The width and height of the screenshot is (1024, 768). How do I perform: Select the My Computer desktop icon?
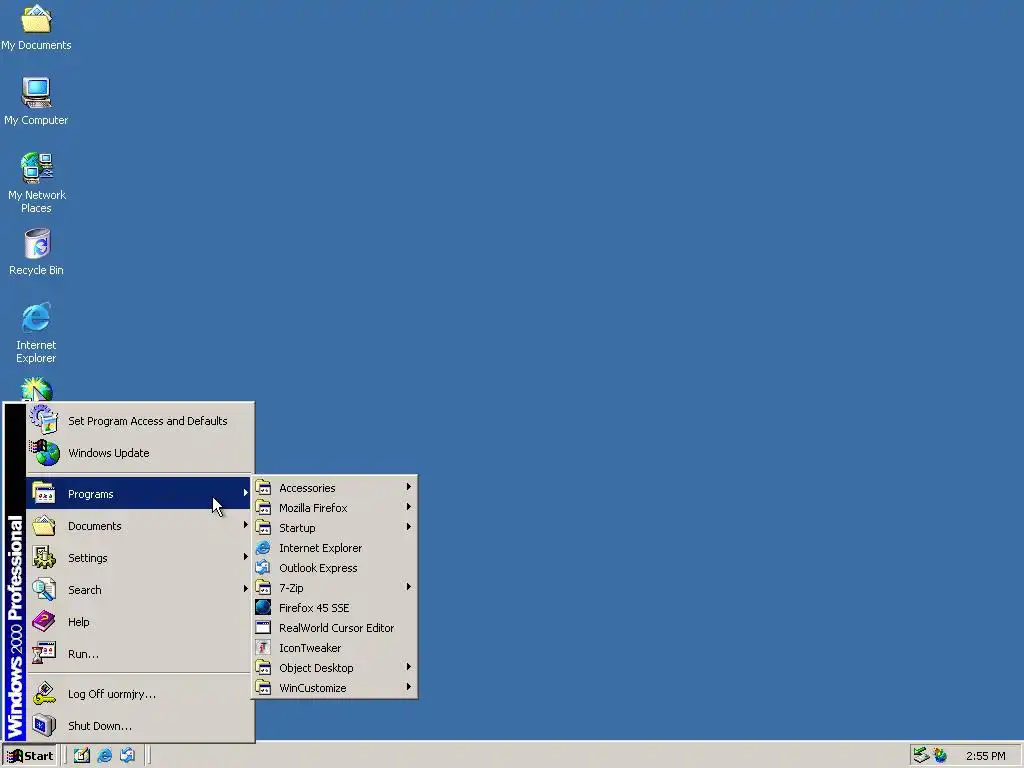(36, 102)
